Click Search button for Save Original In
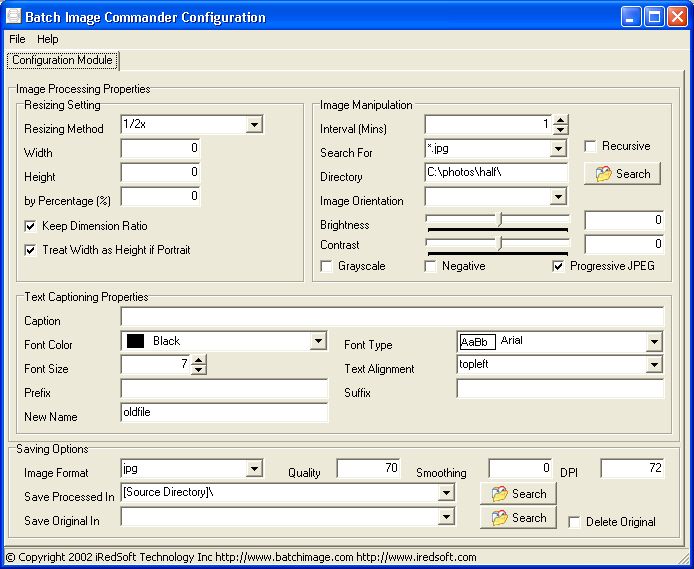 click(x=518, y=517)
